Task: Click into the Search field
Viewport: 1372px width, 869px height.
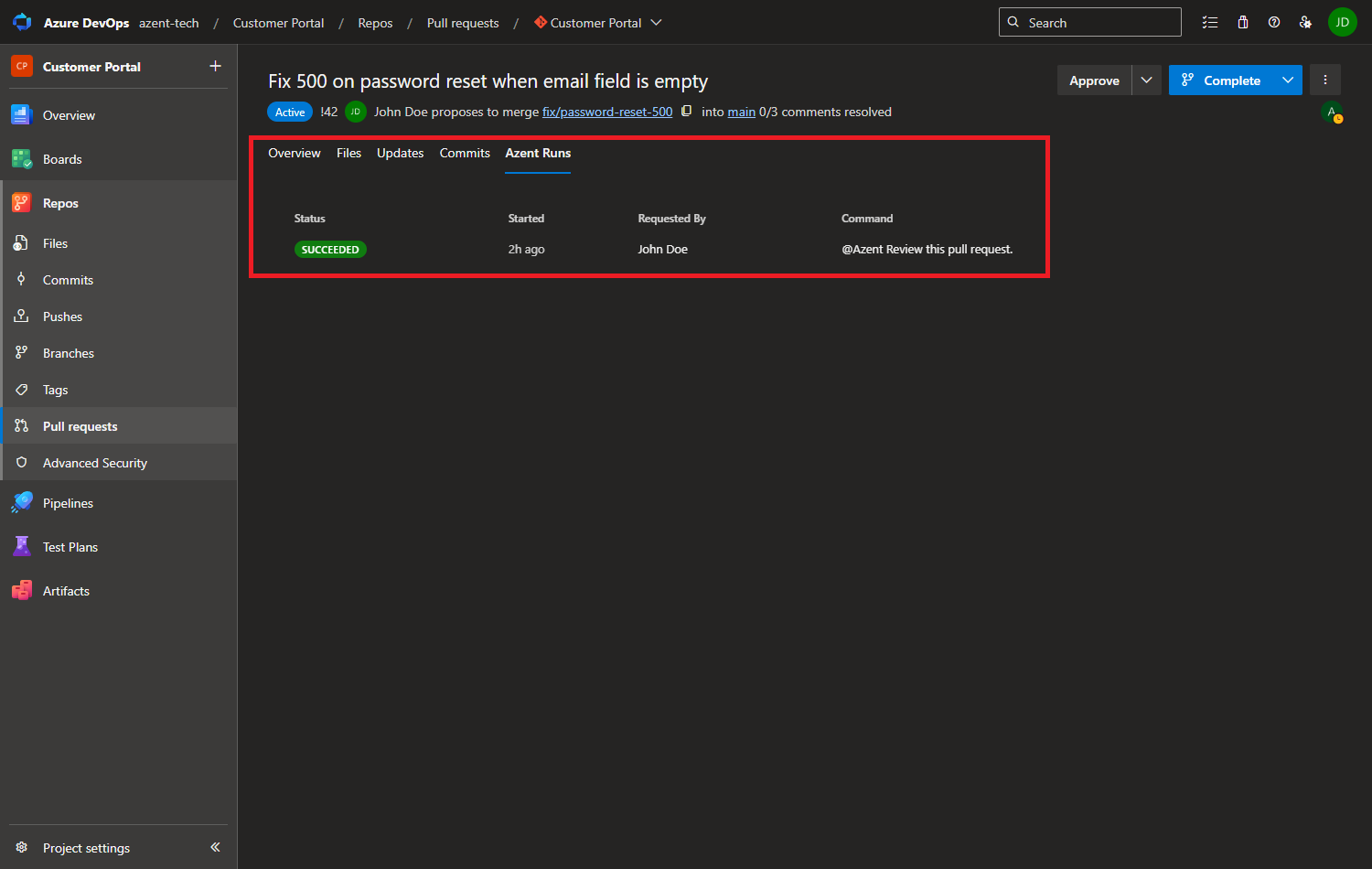Action: pos(1090,22)
